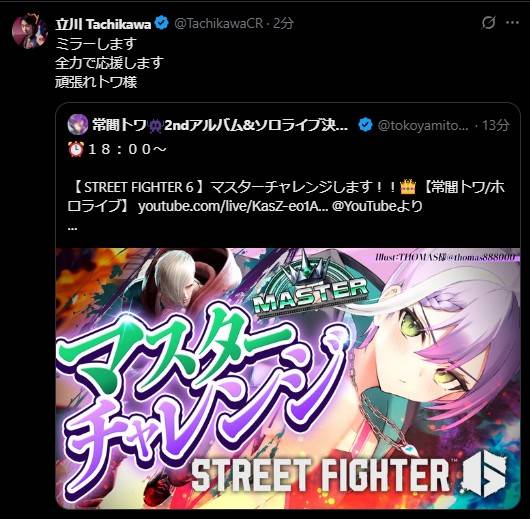This screenshot has width=530, height=519.
Task: Open 常闇トワ's small profile avatar
Action: click(x=78, y=125)
